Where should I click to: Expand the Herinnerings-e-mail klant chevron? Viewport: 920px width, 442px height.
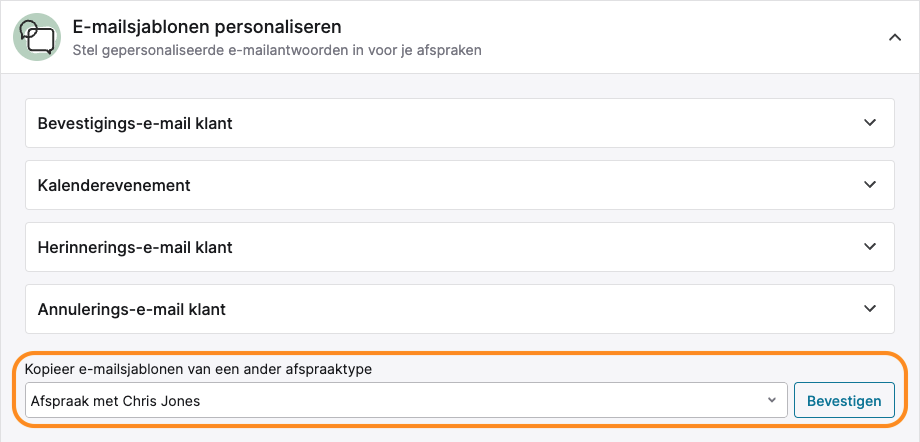pyautogui.click(x=870, y=247)
